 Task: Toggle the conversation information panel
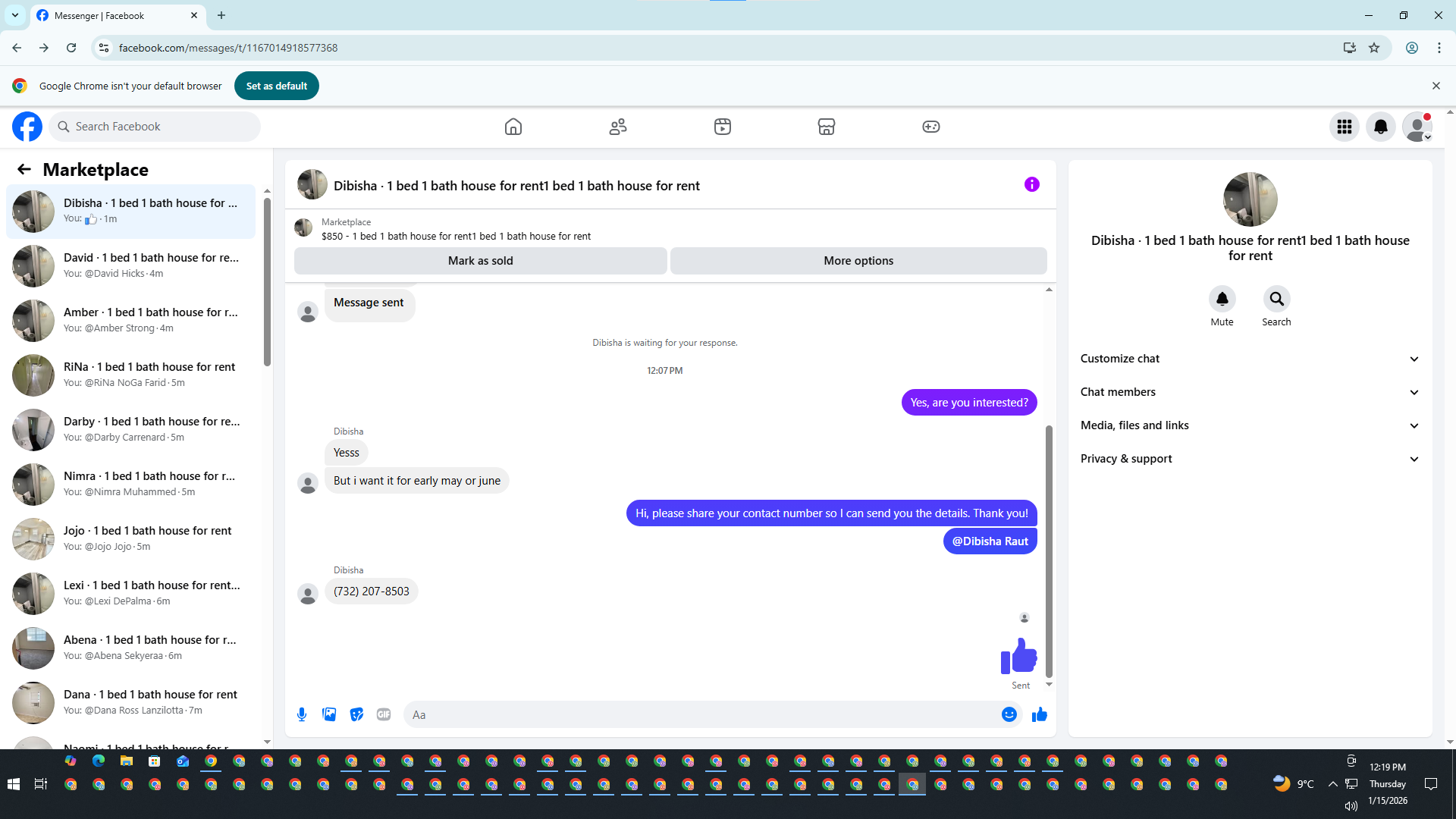[1031, 184]
